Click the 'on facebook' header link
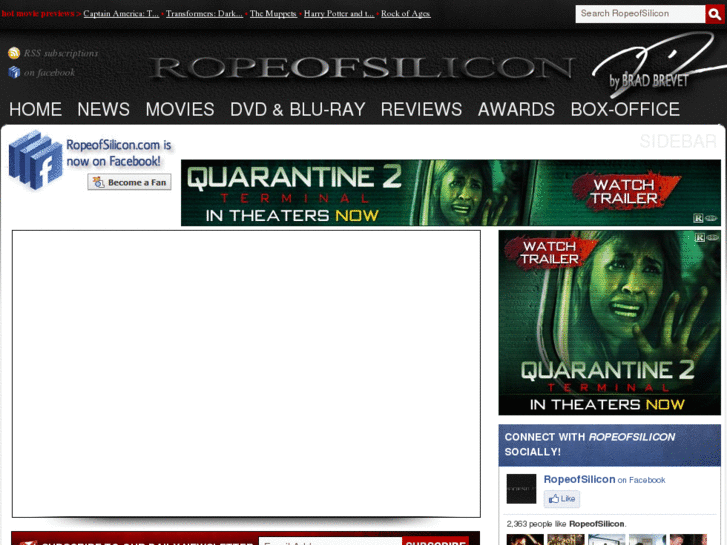 [49, 73]
